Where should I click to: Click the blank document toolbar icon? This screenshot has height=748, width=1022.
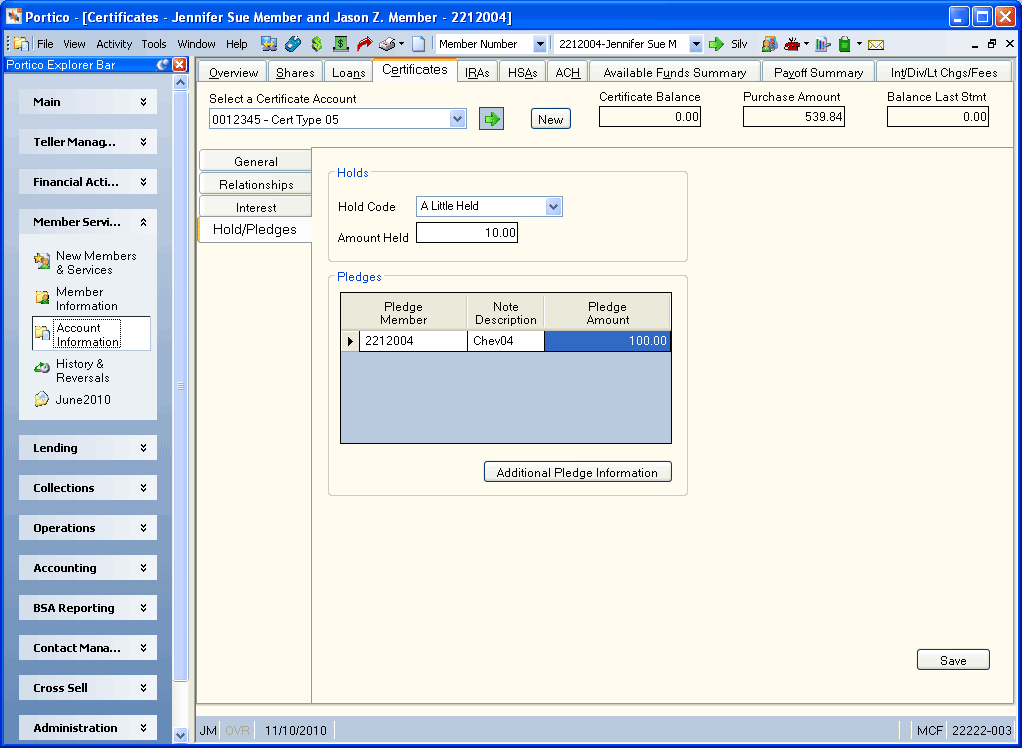pyautogui.click(x=418, y=44)
